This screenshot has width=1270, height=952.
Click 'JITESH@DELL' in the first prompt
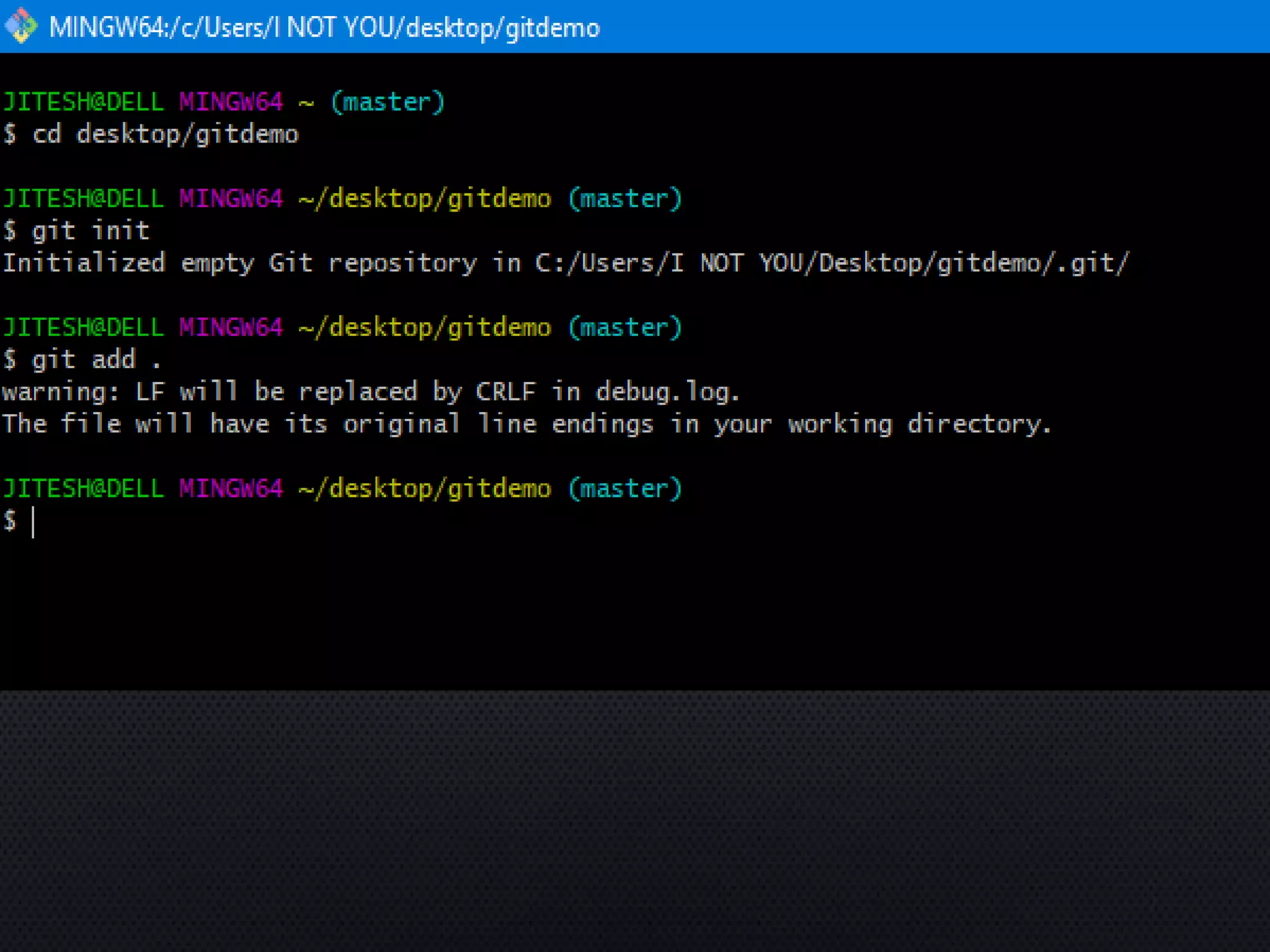pyautogui.click(x=83, y=102)
